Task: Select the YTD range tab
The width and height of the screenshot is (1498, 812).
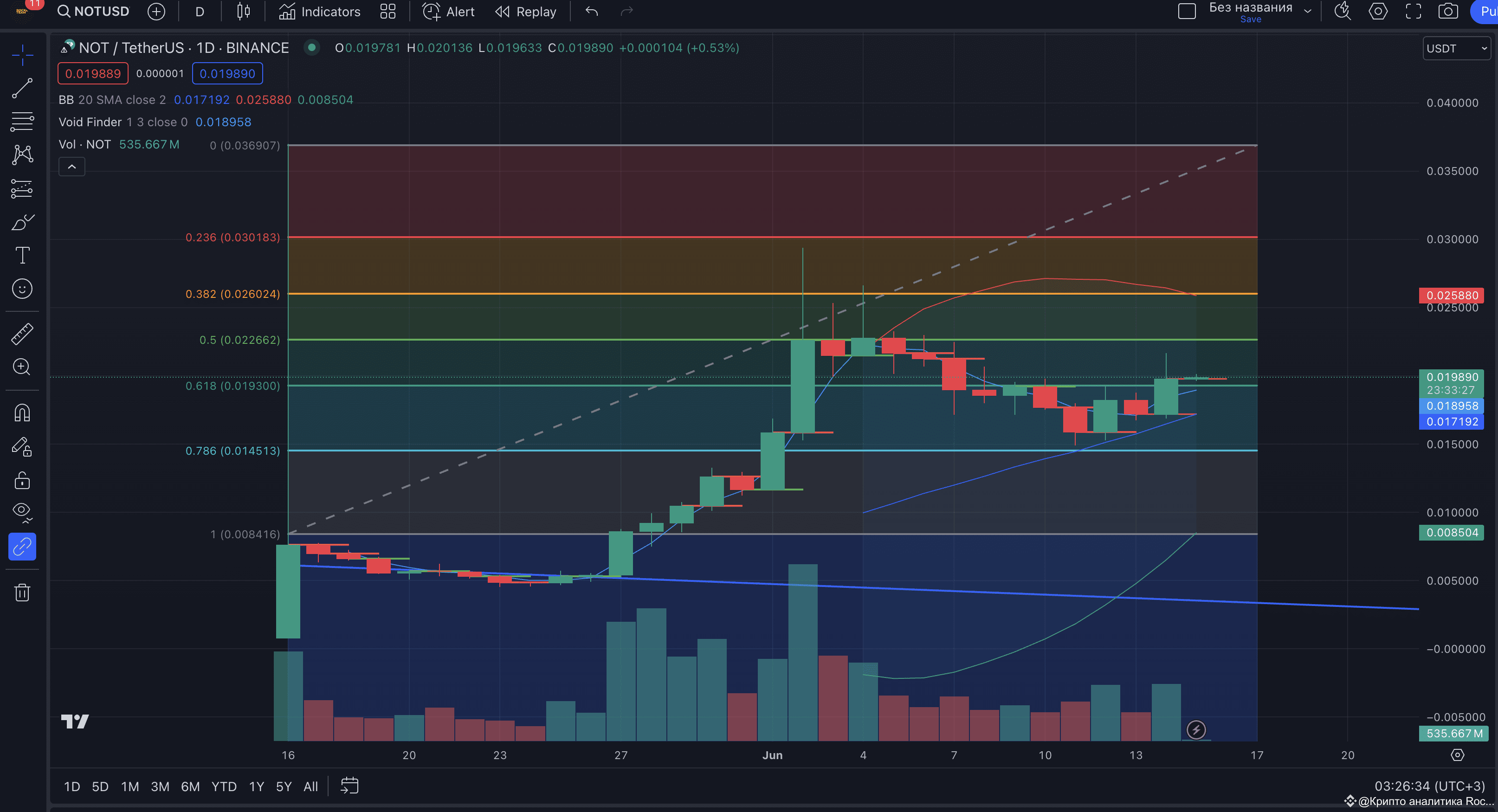Action: click(223, 786)
